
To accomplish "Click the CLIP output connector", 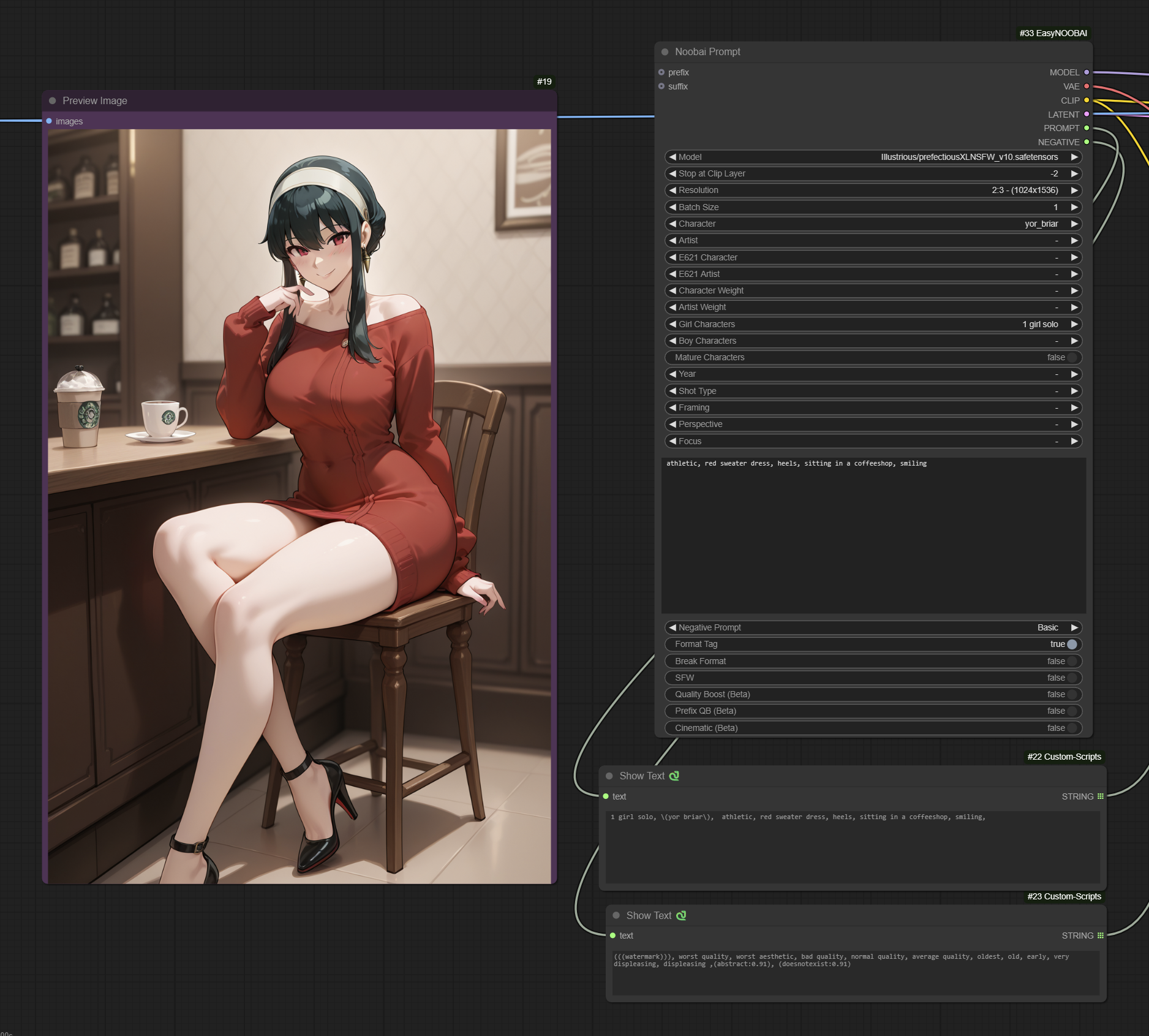I will [x=1087, y=100].
